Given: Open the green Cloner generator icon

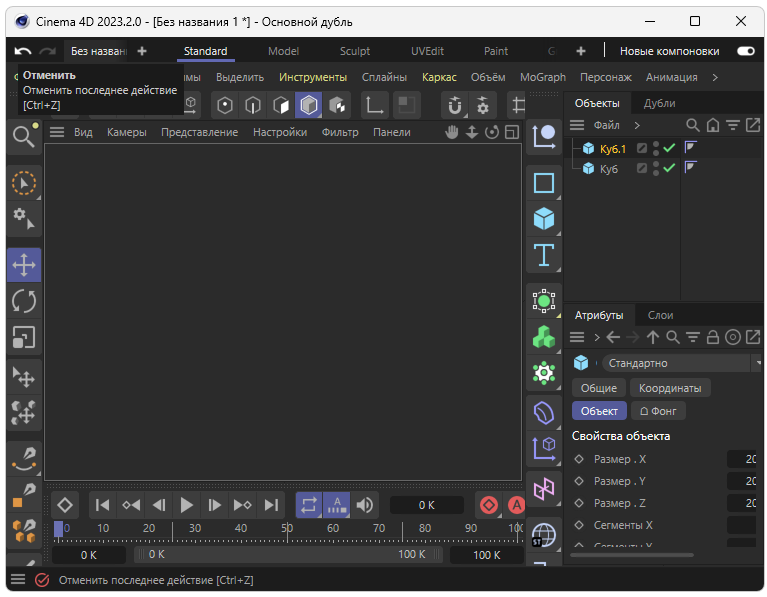Looking at the screenshot, I should pyautogui.click(x=544, y=337).
